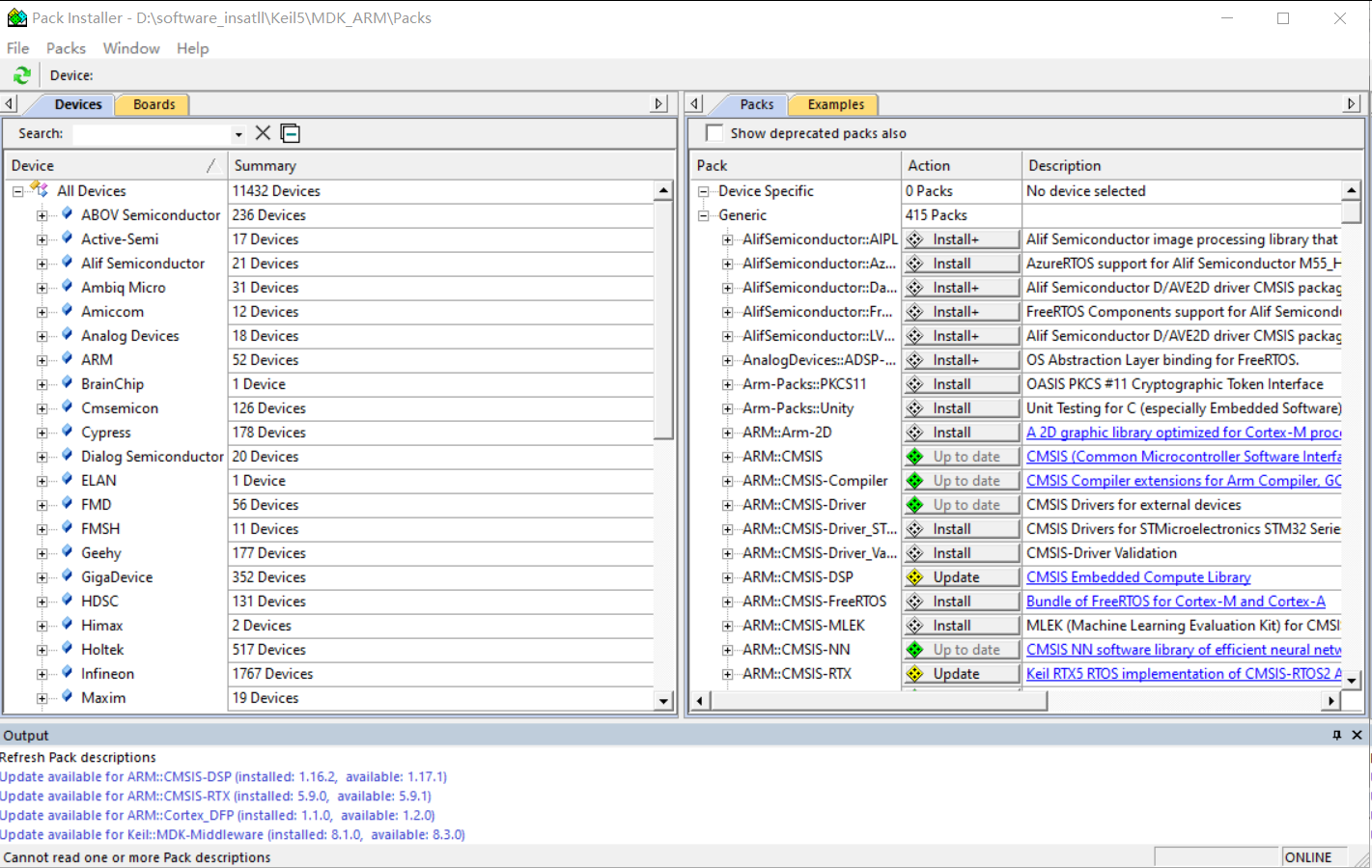
Task: Click the Holtek vendor diamond icon
Action: [x=67, y=648]
